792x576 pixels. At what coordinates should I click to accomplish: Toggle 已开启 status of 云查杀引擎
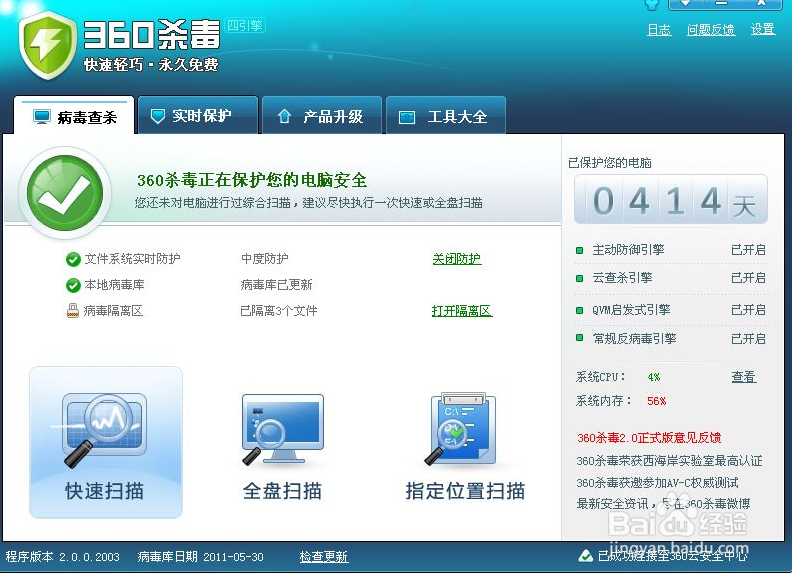click(749, 278)
